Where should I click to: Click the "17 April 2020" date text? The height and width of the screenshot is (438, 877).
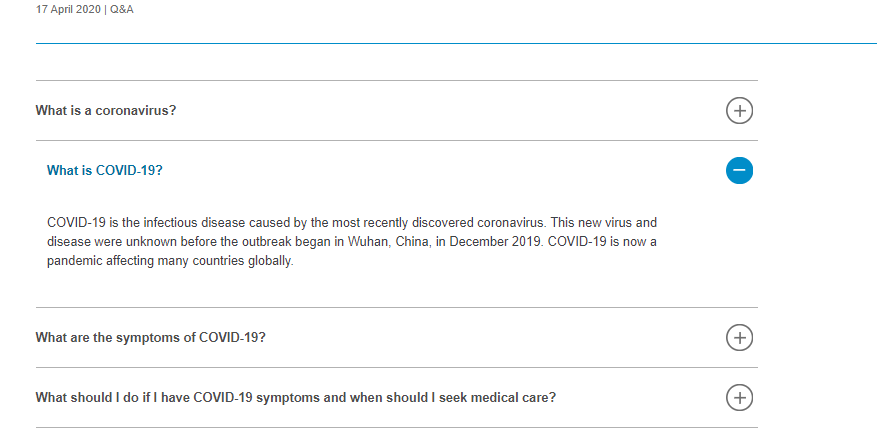coord(68,10)
